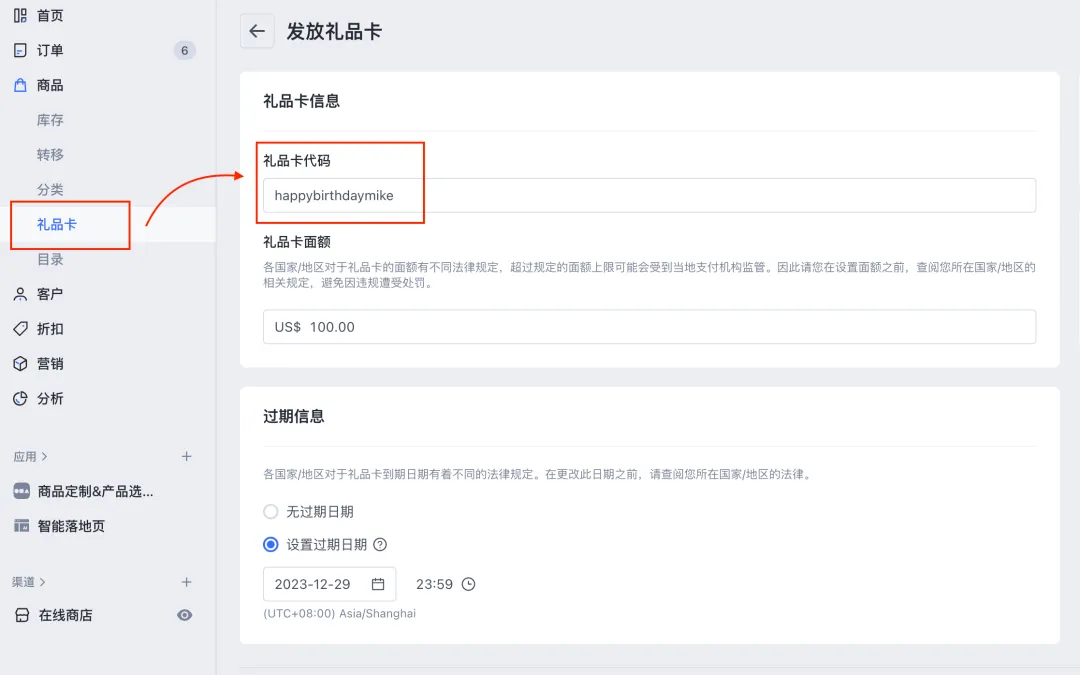Screen dimensions: 1080x675
Task: Click the 订单 orders icon
Action: pyautogui.click(x=21, y=50)
